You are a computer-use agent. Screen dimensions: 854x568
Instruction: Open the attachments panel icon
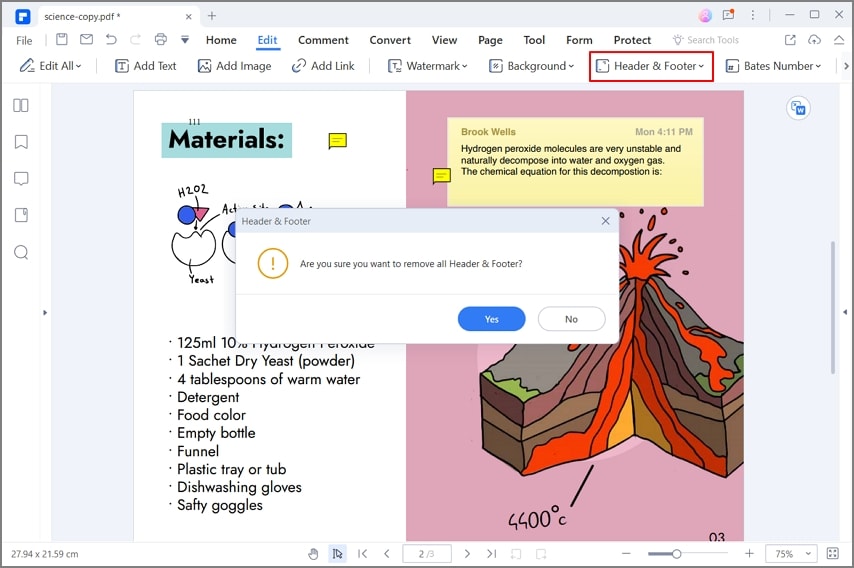click(21, 215)
